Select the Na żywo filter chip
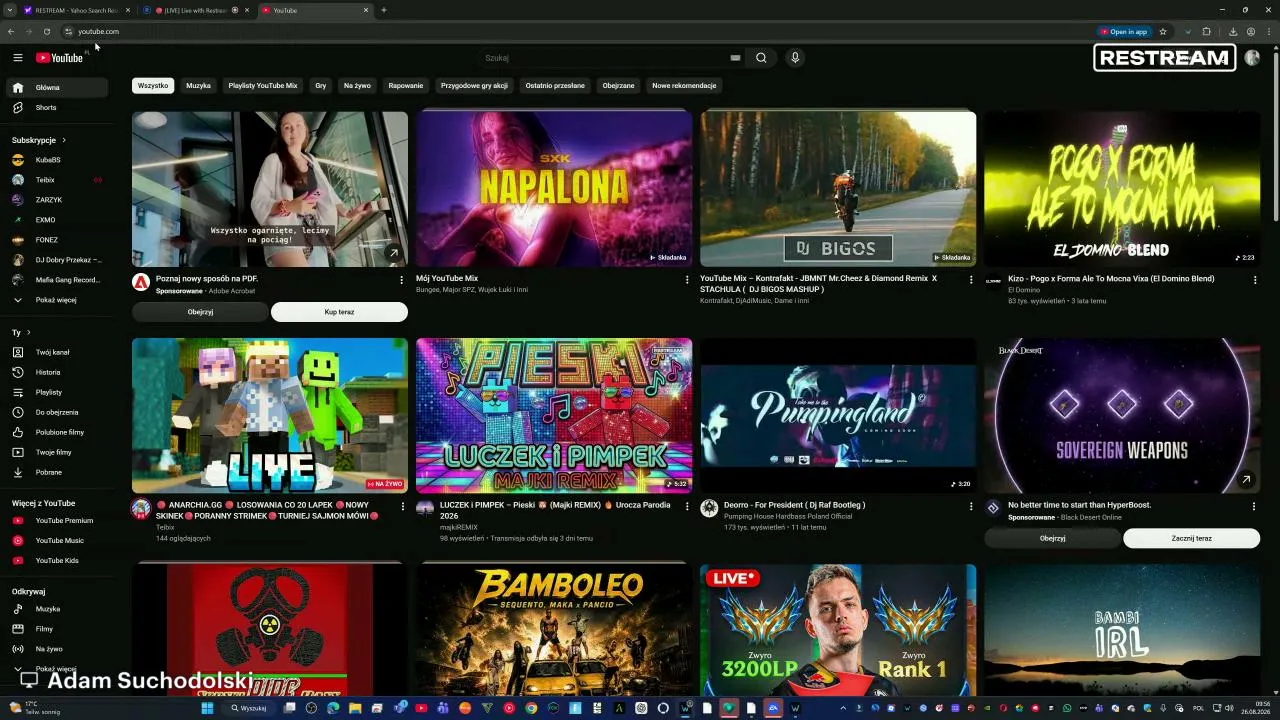Image resolution: width=1280 pixels, height=720 pixels. (x=357, y=85)
